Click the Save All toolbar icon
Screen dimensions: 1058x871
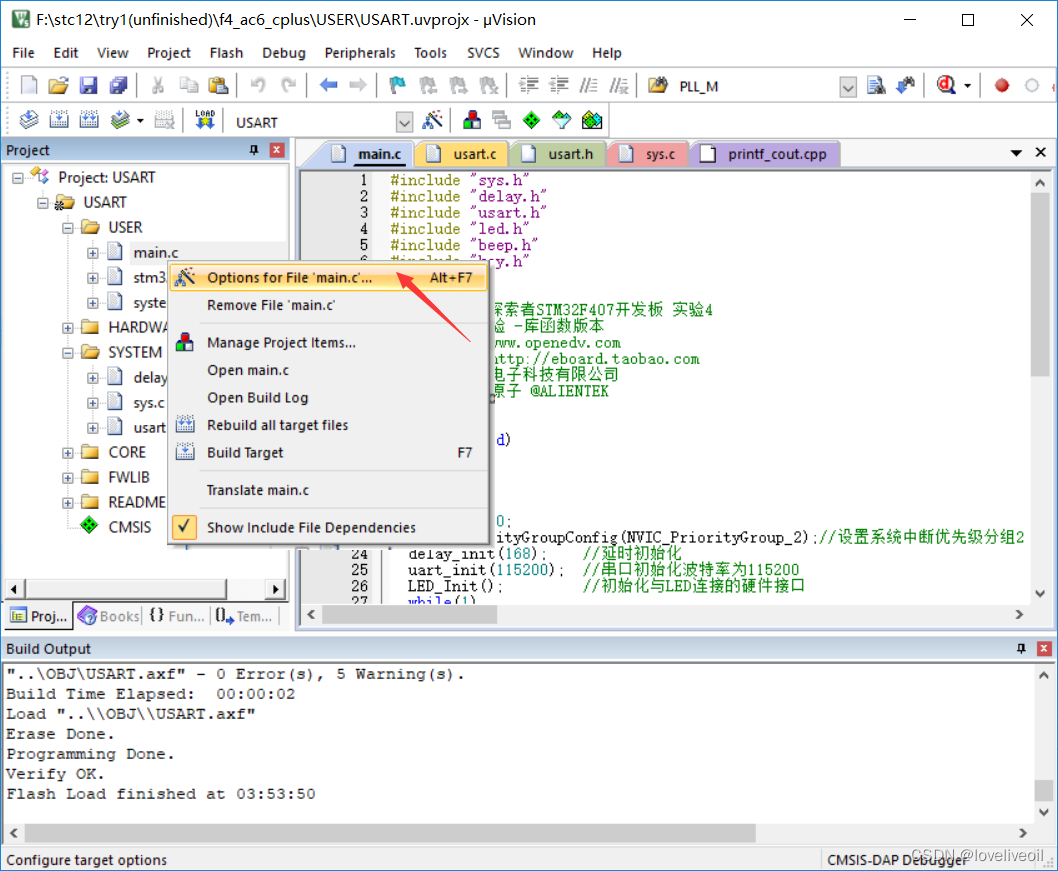tap(119, 86)
